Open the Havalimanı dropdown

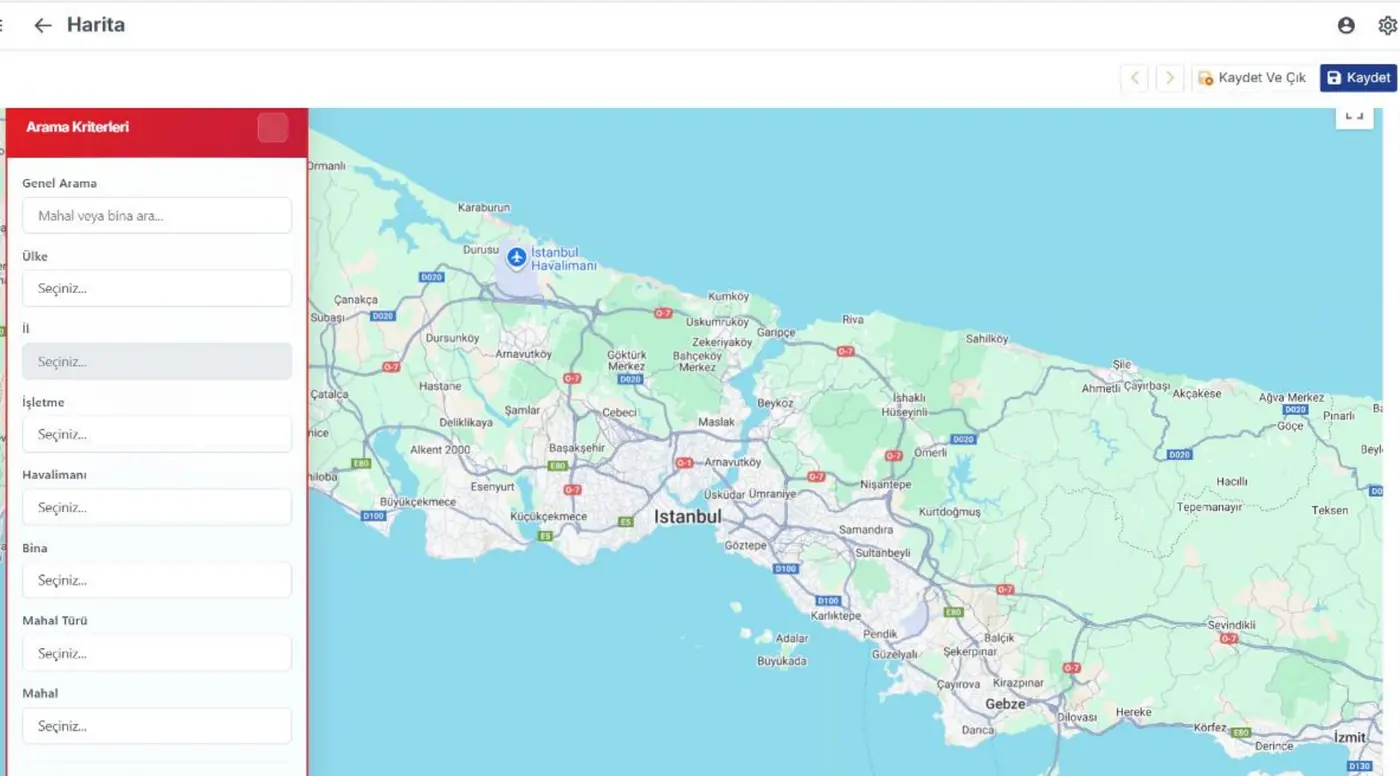point(157,507)
